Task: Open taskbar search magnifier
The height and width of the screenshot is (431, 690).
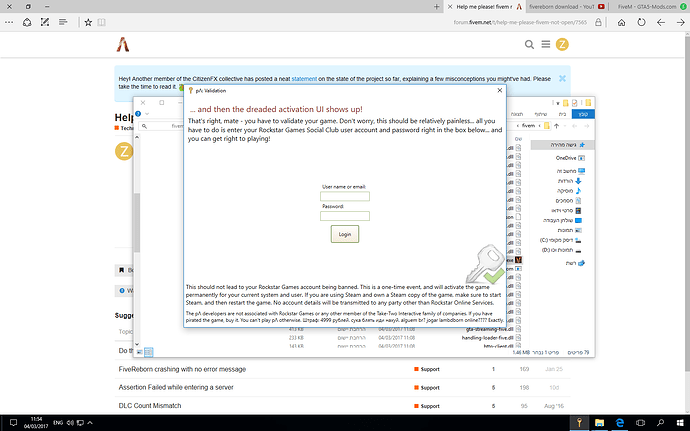Action: pyautogui.click(x=661, y=423)
